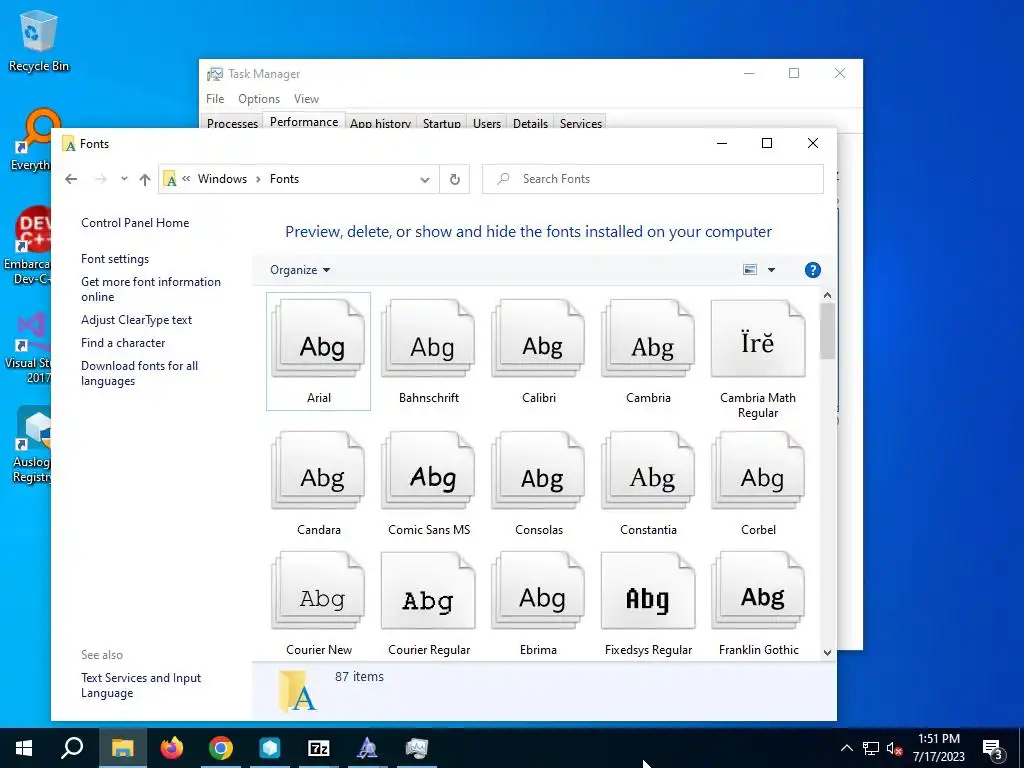Viewport: 1024px width, 768px height.
Task: Switch to Details tab in Task Manager
Action: [530, 123]
